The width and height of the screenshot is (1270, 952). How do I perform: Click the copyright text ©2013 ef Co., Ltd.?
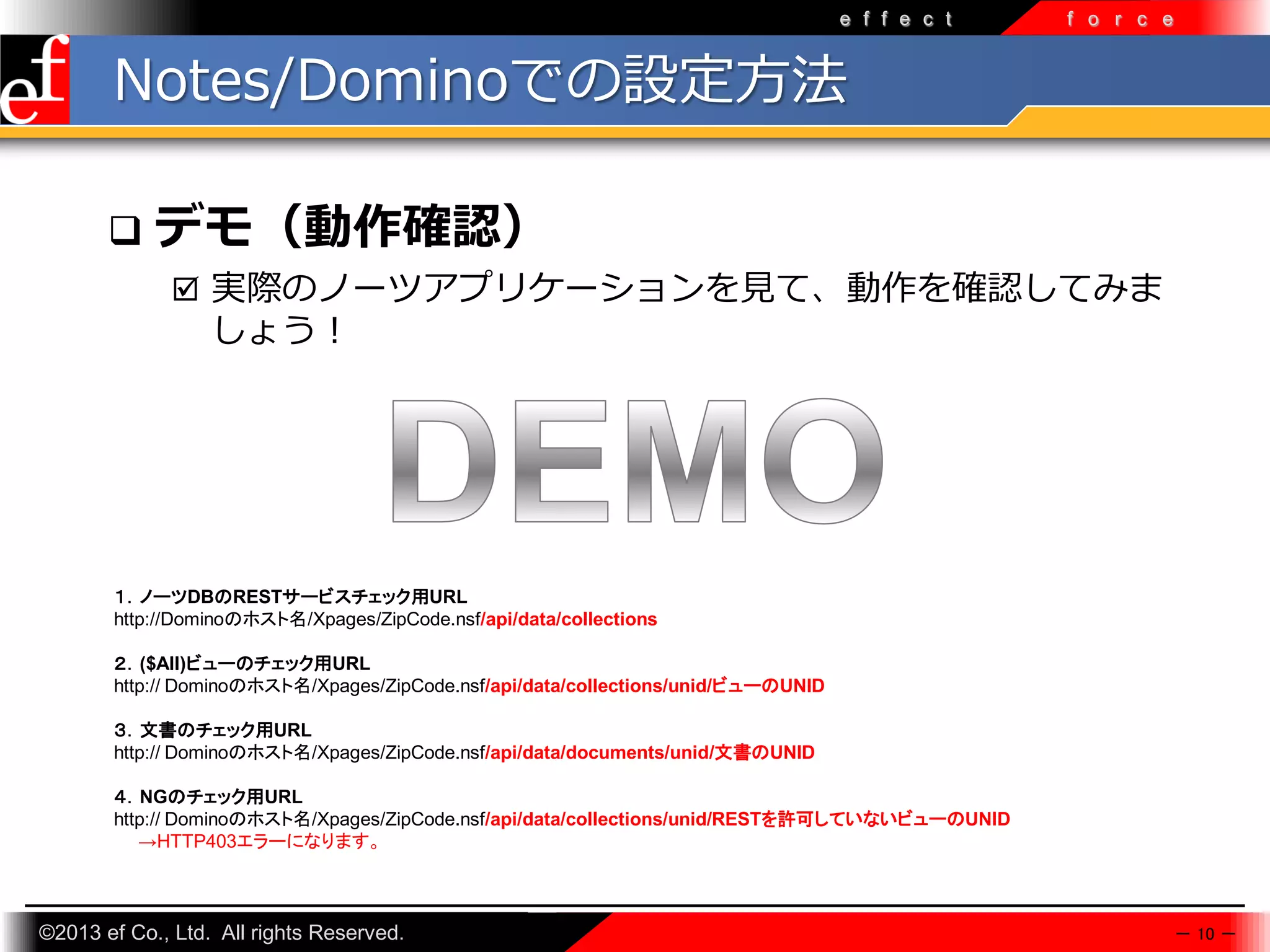(x=221, y=932)
